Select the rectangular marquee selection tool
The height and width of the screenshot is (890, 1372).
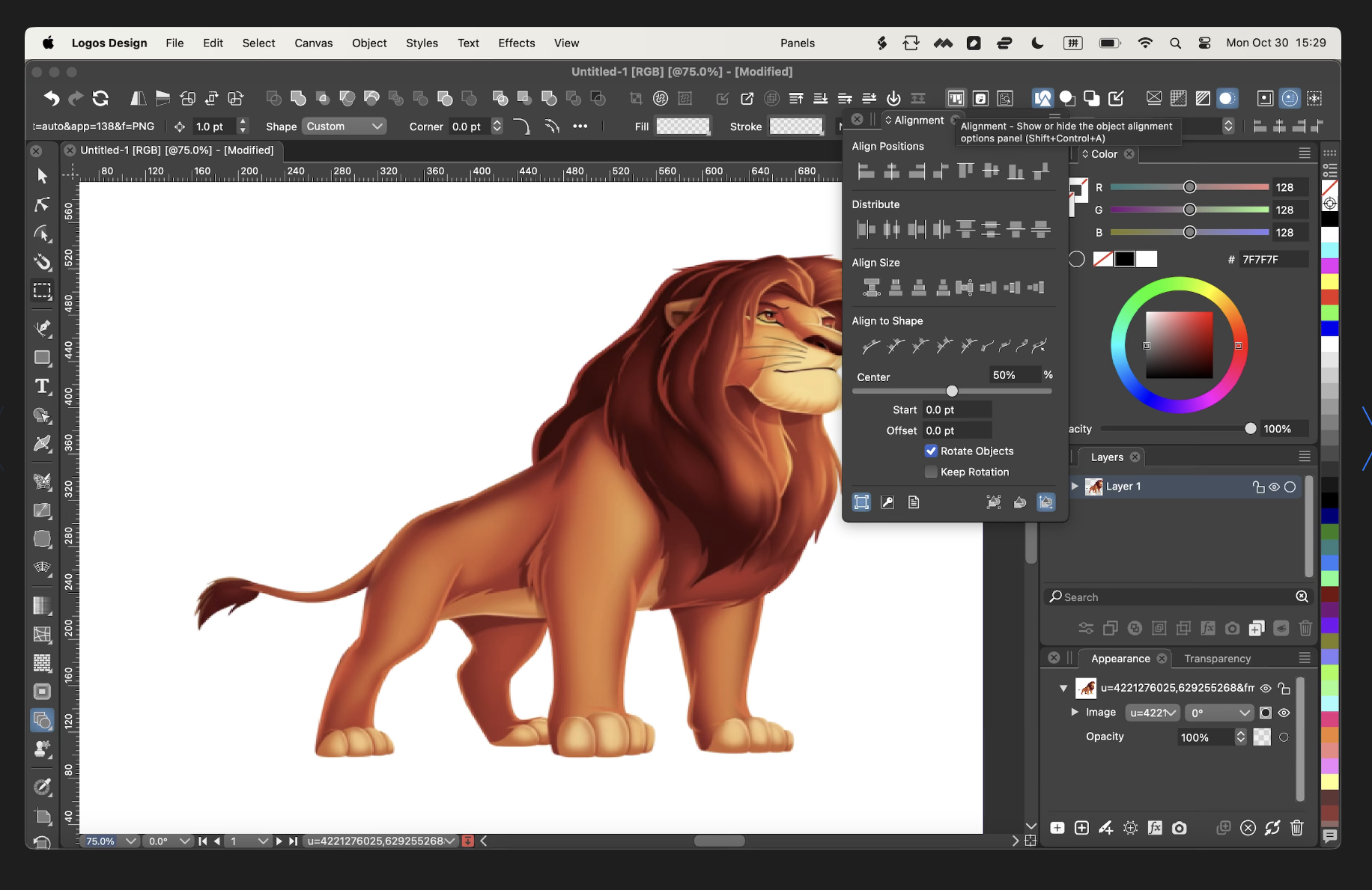coord(42,290)
